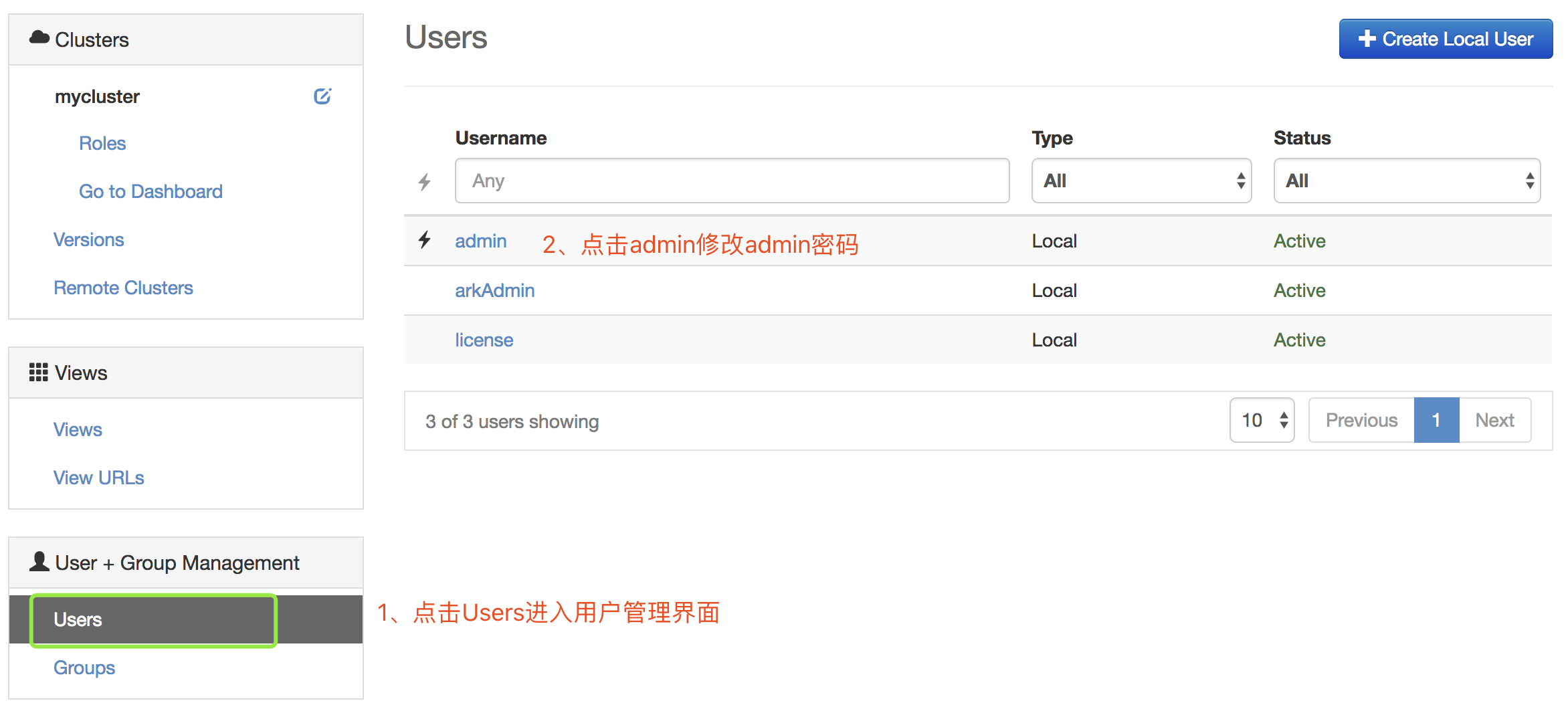Screen dimensions: 1568x705
Task: Click the Active status in arkAdmin row
Action: pyautogui.click(x=1299, y=290)
